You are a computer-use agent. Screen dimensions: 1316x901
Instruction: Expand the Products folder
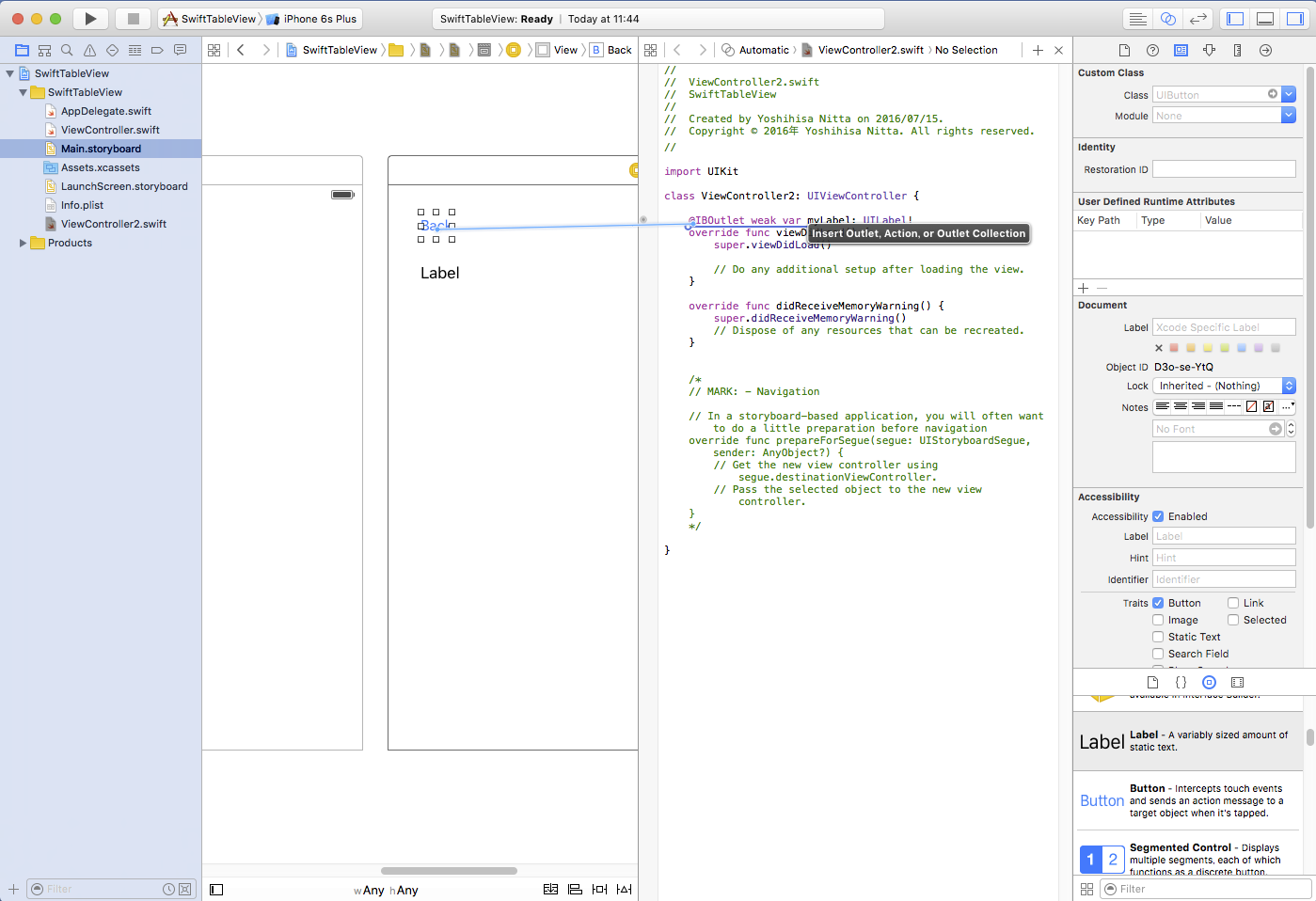coord(24,243)
